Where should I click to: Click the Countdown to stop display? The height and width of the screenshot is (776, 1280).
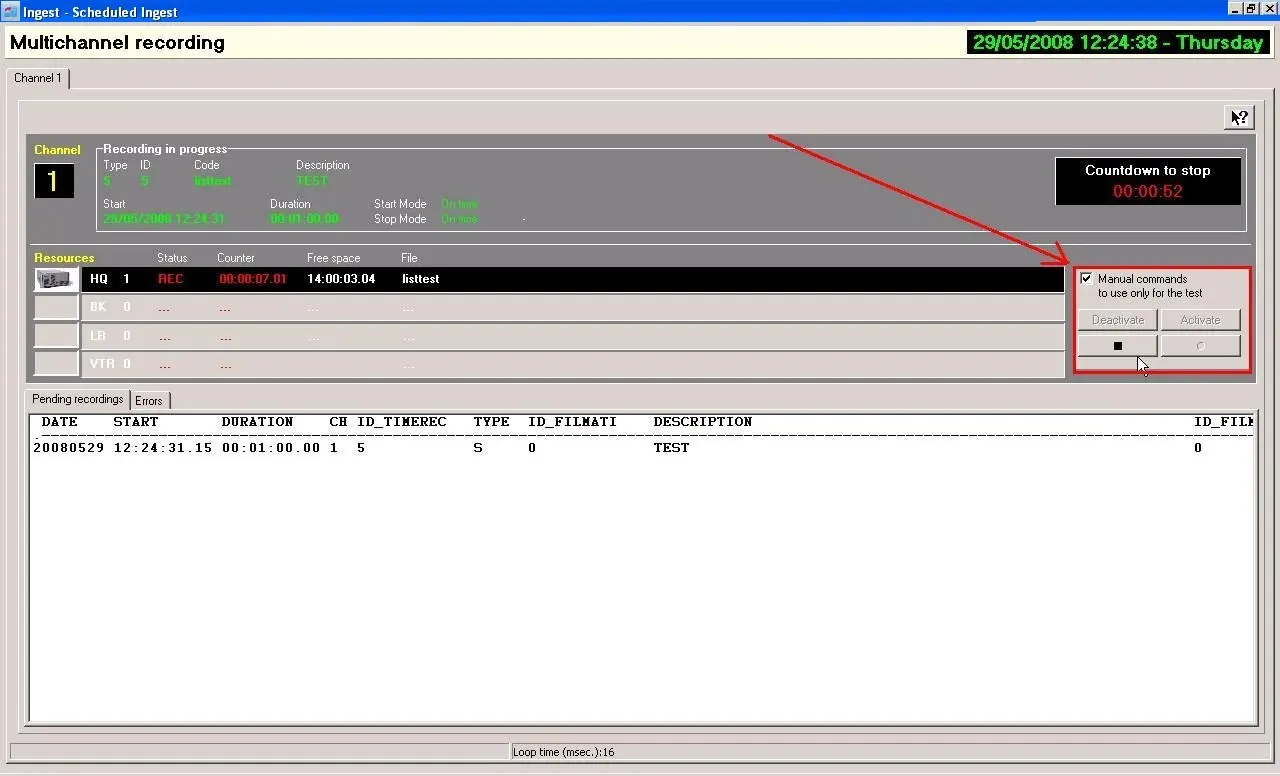[1148, 181]
